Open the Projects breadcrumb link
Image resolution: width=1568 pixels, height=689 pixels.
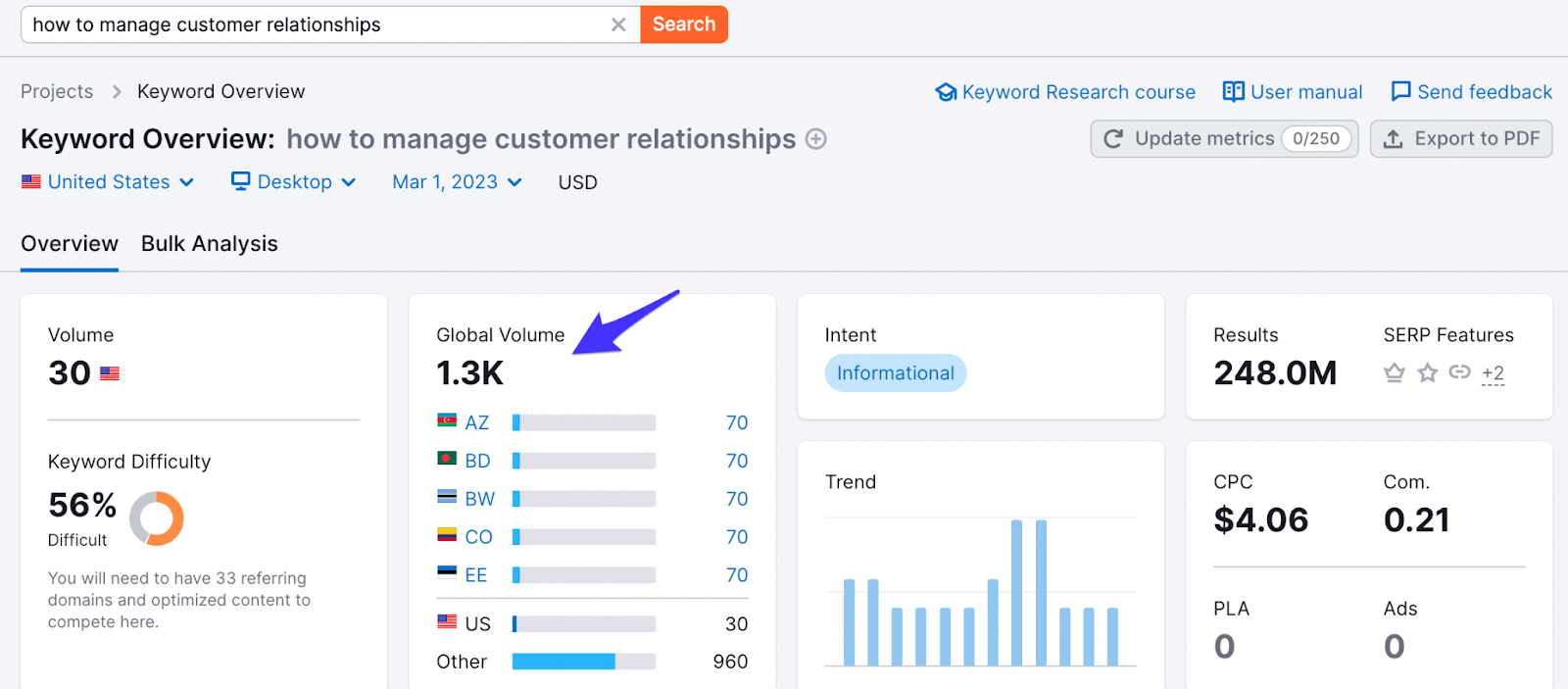point(57,91)
